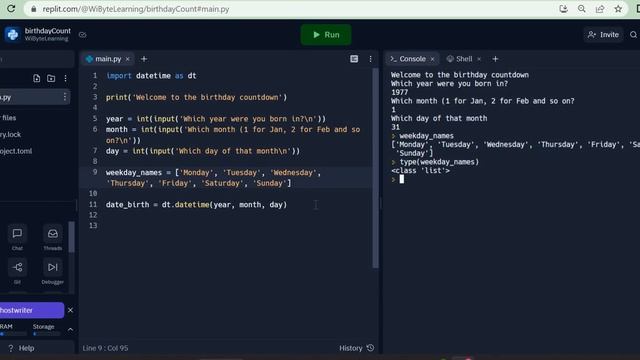Click the weekday_names line in editor
640x360 pixels.
point(213,178)
